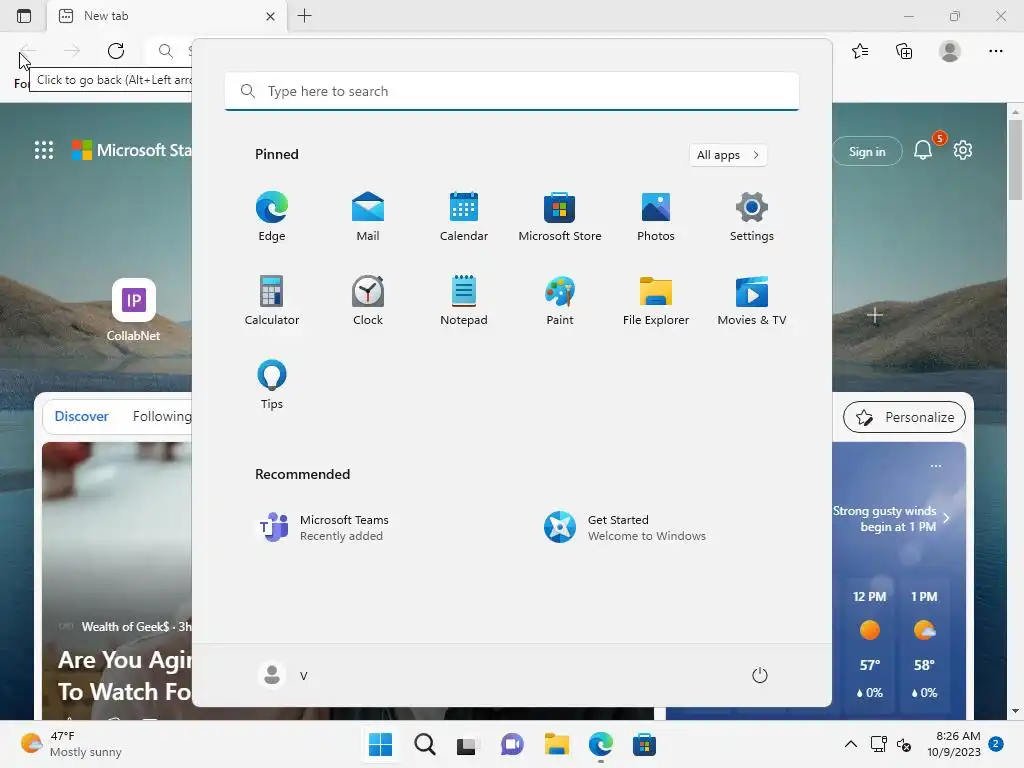Open the Edge profile icon
The height and width of the screenshot is (768, 1024).
click(950, 51)
